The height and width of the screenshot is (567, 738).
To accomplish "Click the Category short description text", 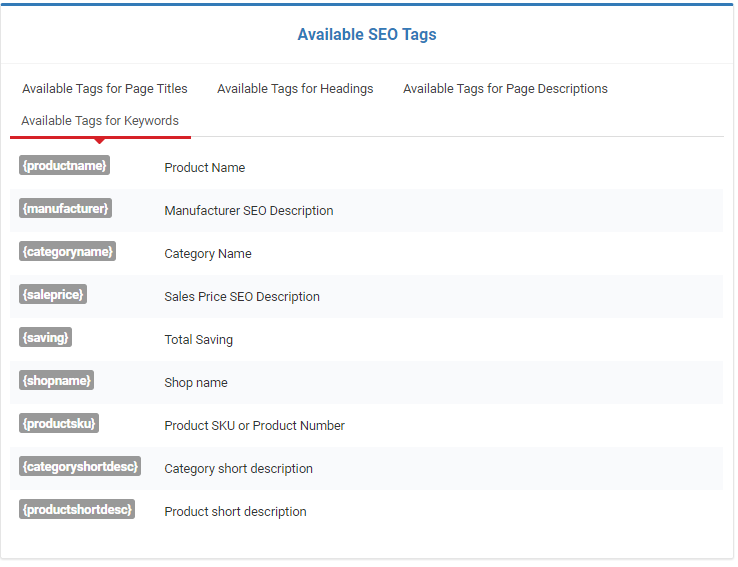I will coord(238,469).
